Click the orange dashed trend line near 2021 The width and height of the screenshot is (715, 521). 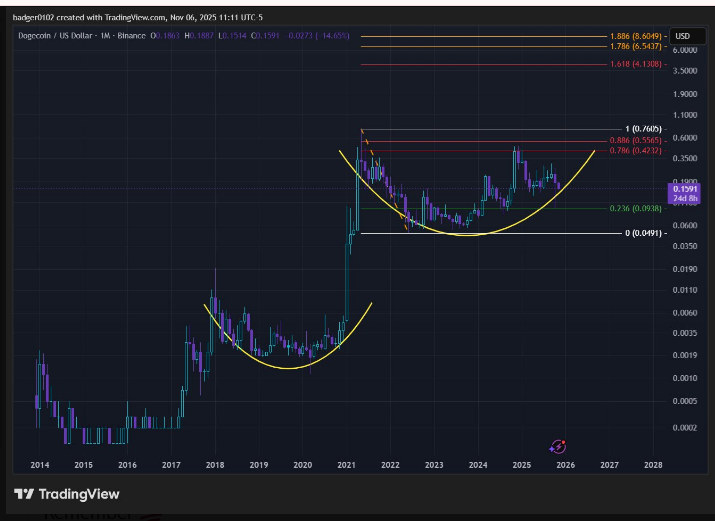click(x=385, y=180)
